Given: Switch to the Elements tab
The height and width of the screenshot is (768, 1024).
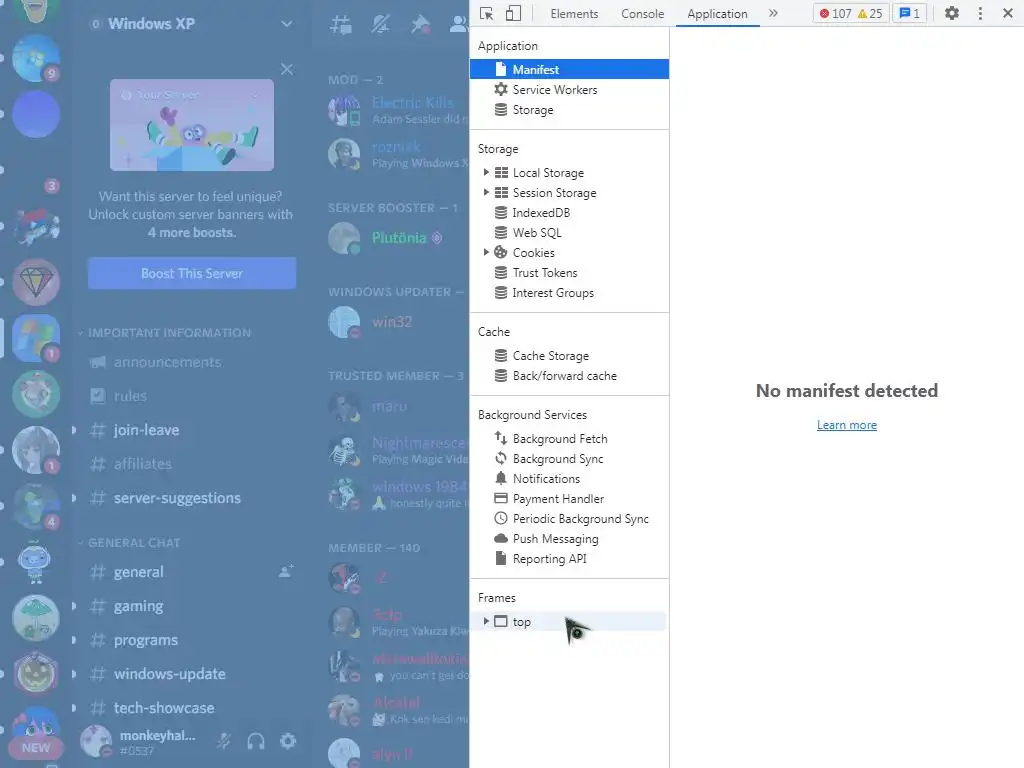Looking at the screenshot, I should point(574,13).
